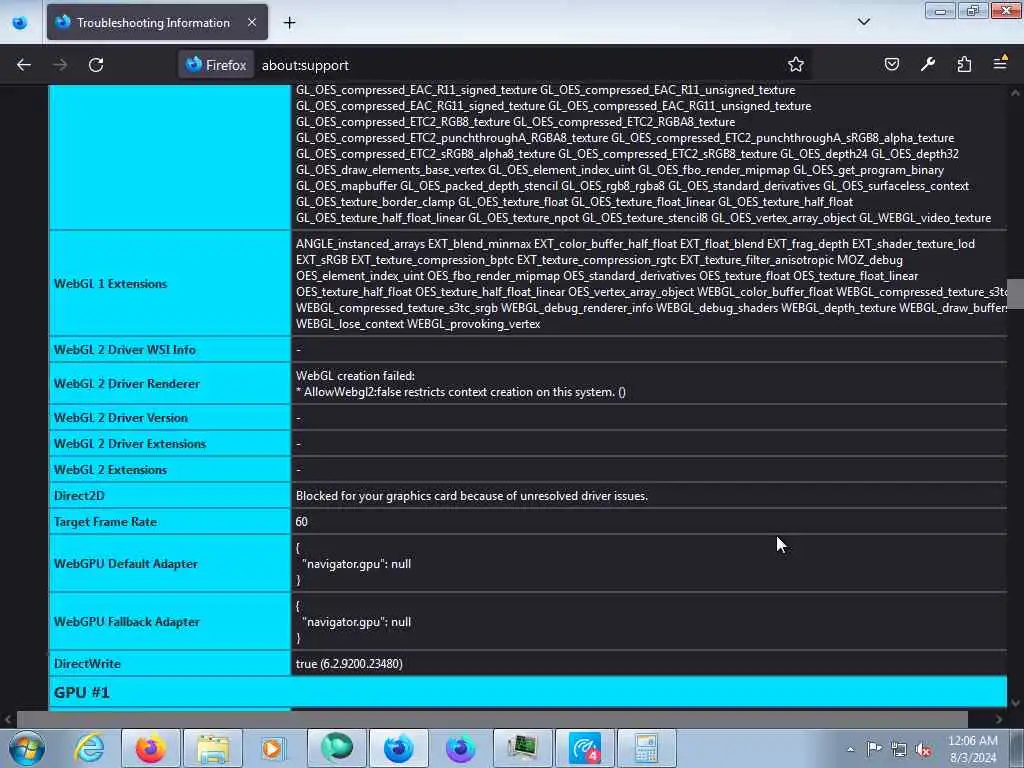Click the Direct2D "Blocked for your graphics card" message
Viewport: 1024px width, 768px height.
pos(472,496)
